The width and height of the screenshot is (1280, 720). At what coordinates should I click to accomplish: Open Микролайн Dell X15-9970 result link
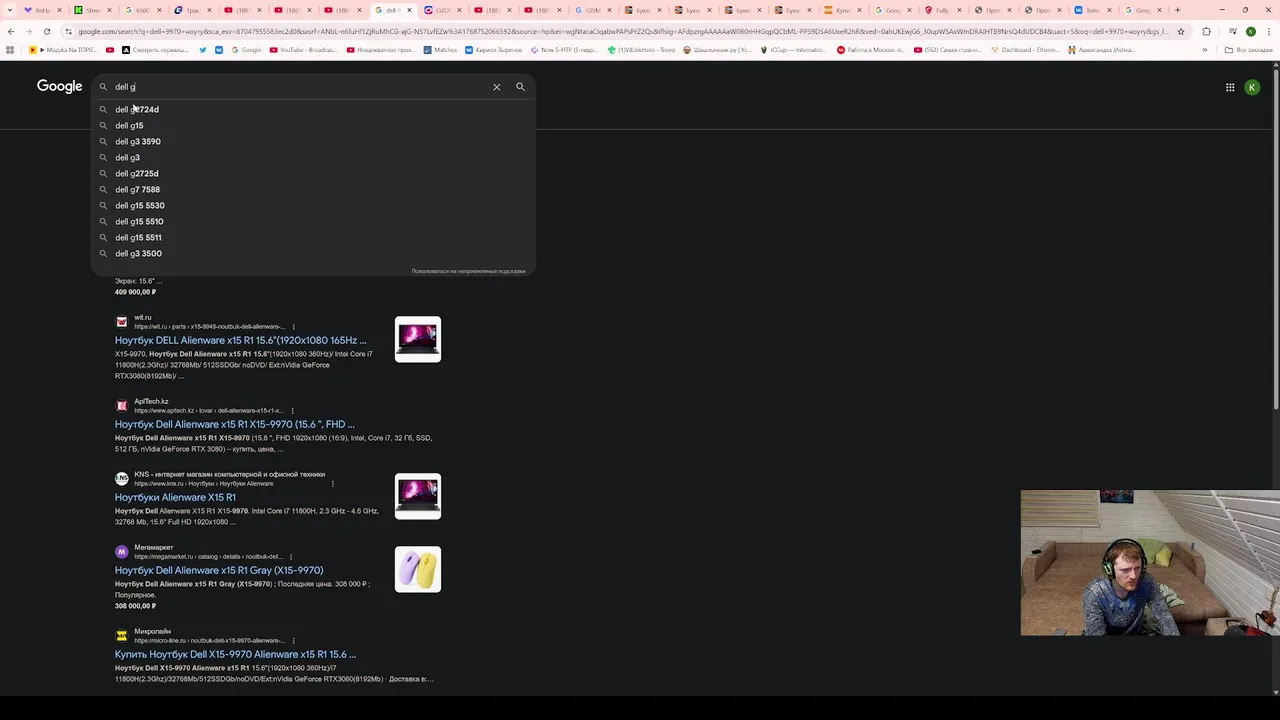[x=235, y=654]
